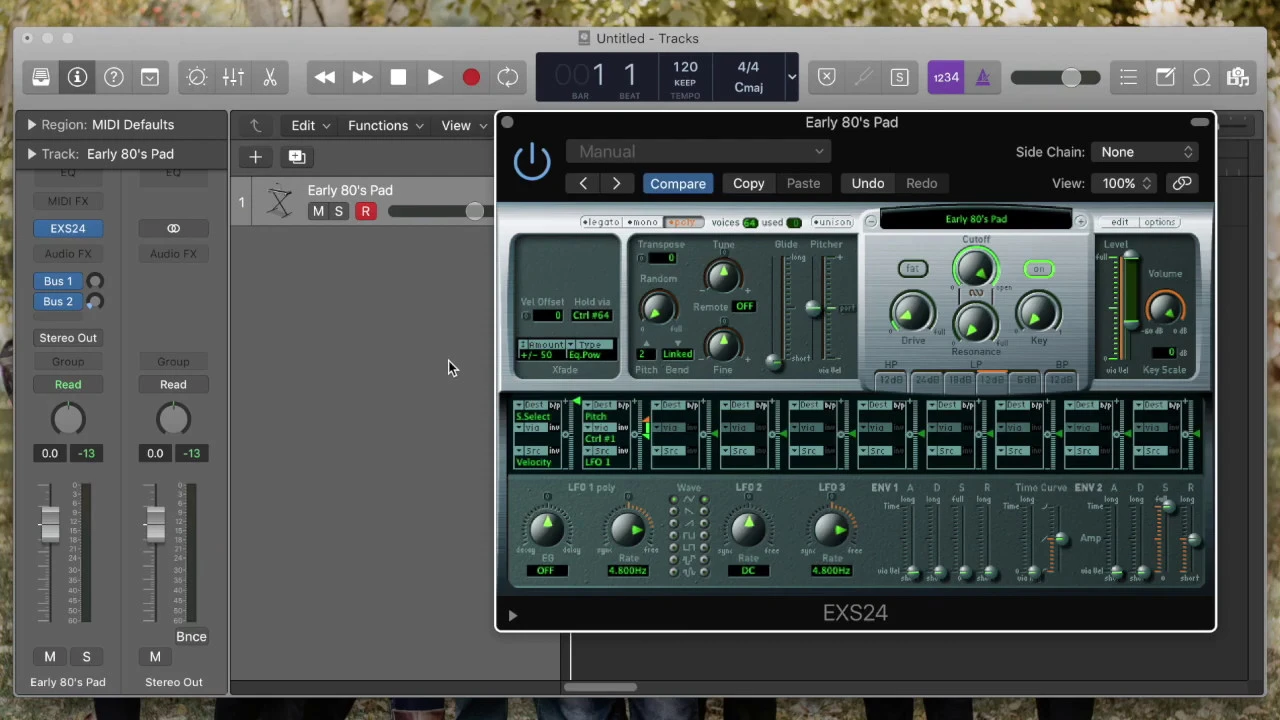
Task: Open the Library panel icon
Action: (x=41, y=77)
